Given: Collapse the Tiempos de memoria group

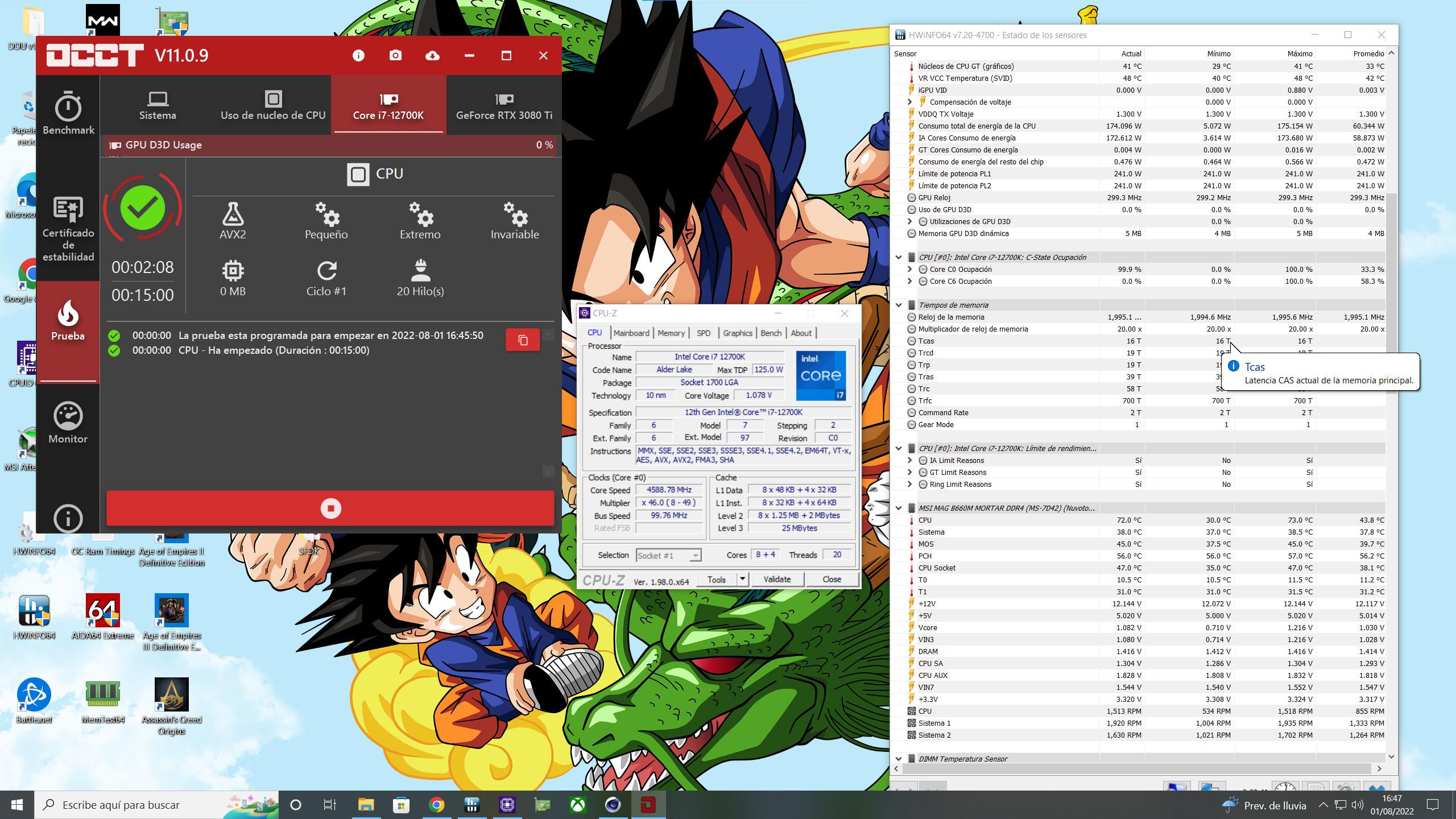Looking at the screenshot, I should tap(899, 305).
